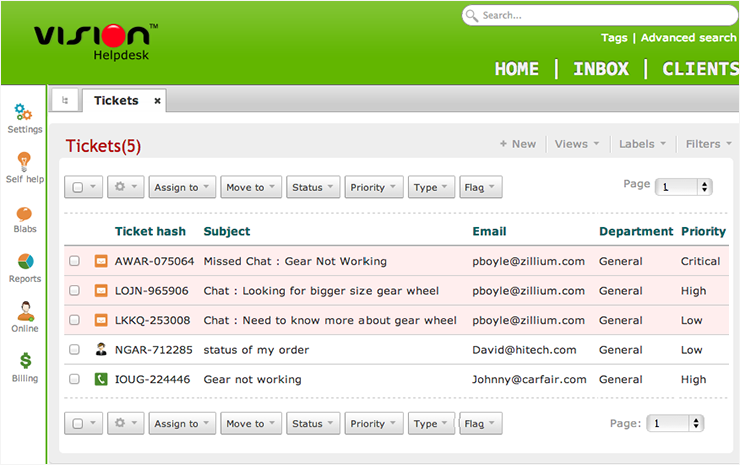The height and width of the screenshot is (465, 740).
Task: Sort by Priority column header
Action: pos(703,231)
